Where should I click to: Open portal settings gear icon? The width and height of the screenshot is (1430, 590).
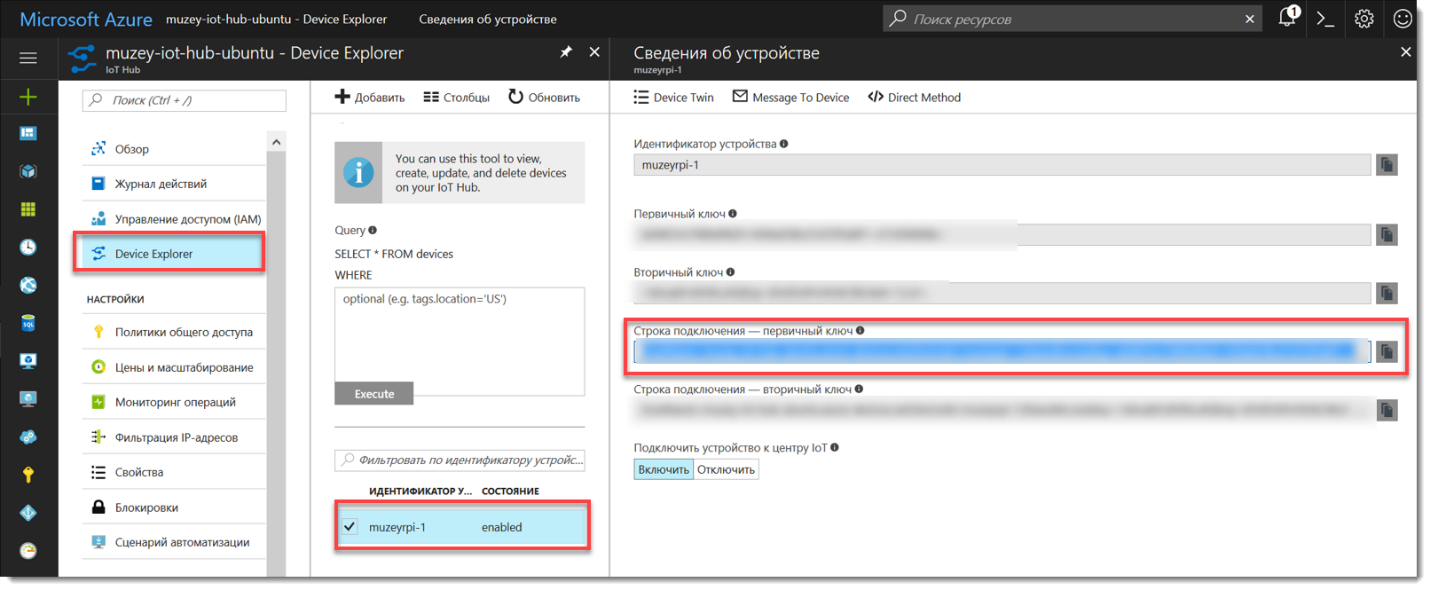point(1364,18)
